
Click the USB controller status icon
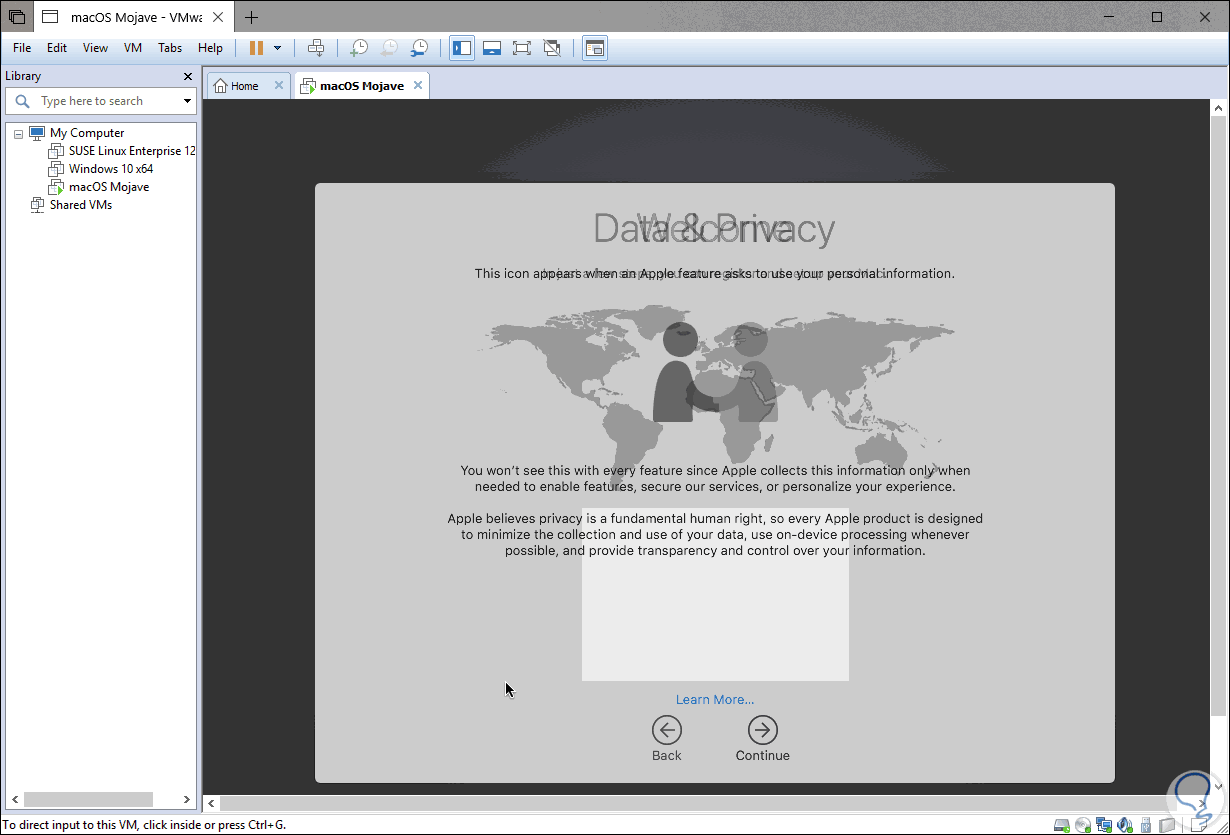(1146, 825)
